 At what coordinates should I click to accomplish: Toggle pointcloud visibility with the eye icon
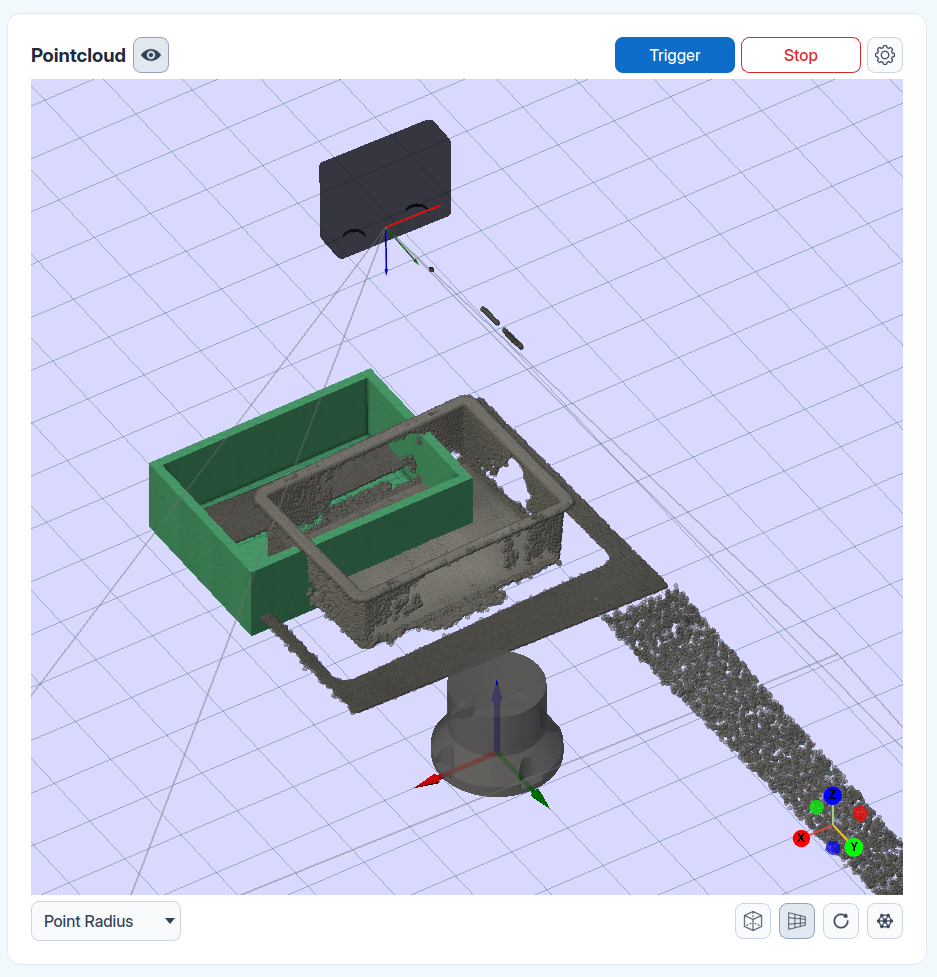(151, 55)
